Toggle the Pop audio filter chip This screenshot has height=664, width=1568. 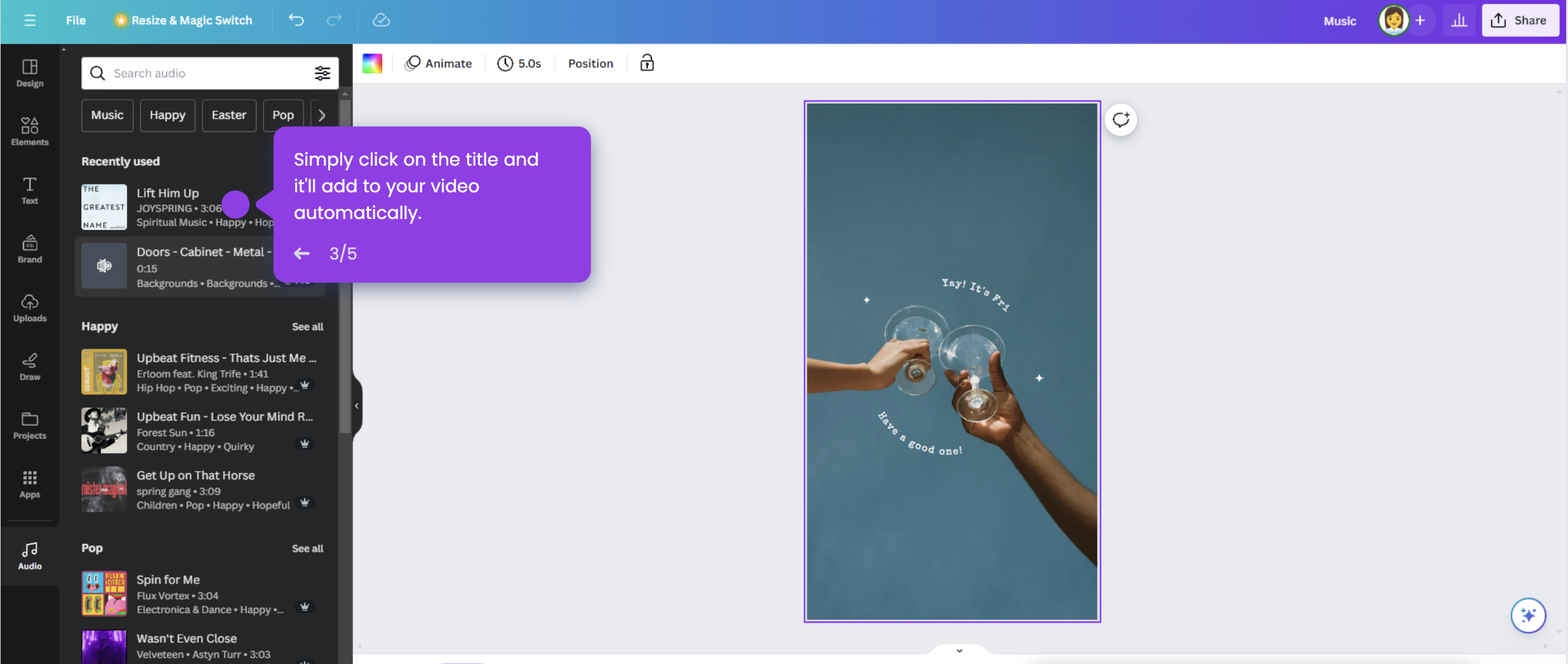point(283,115)
